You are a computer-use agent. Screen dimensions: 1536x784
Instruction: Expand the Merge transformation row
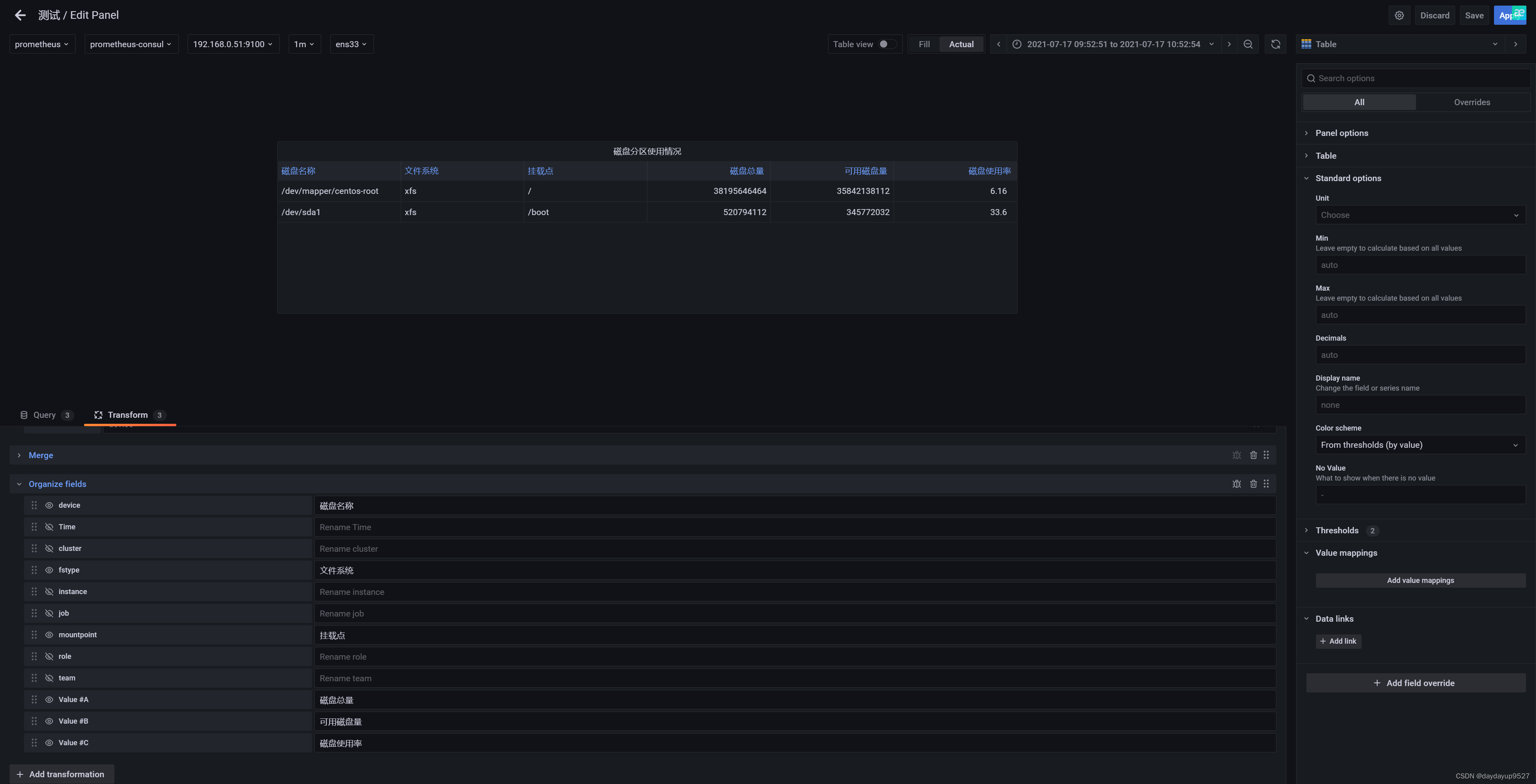20,455
